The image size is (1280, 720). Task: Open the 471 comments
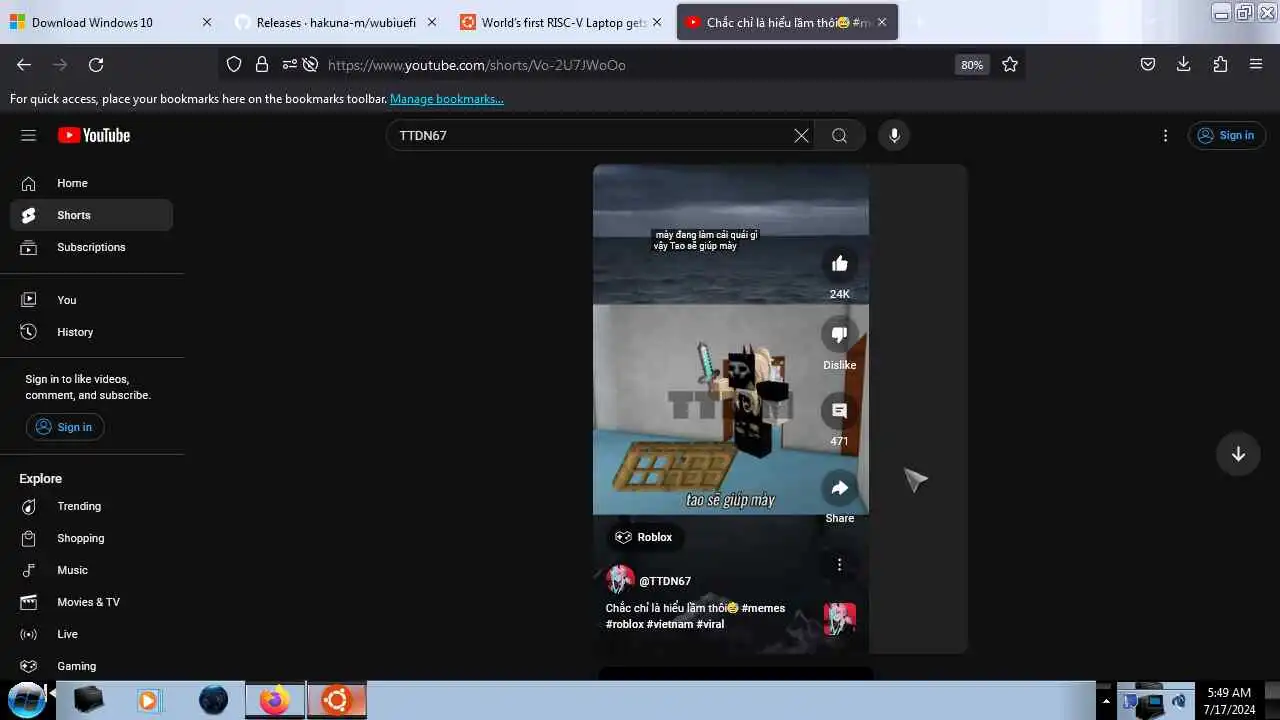[x=839, y=411]
